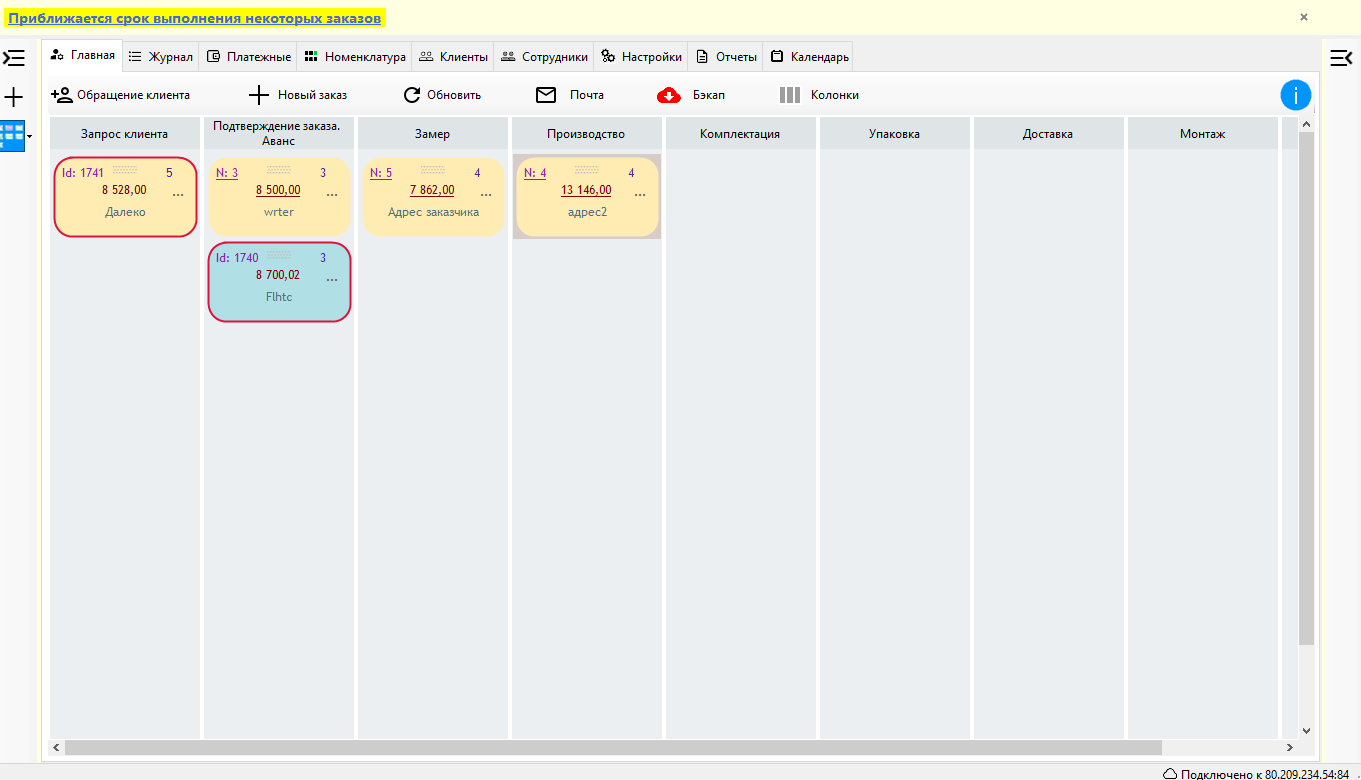Click the blue info circle icon
The height and width of the screenshot is (780, 1361).
[x=1296, y=95]
